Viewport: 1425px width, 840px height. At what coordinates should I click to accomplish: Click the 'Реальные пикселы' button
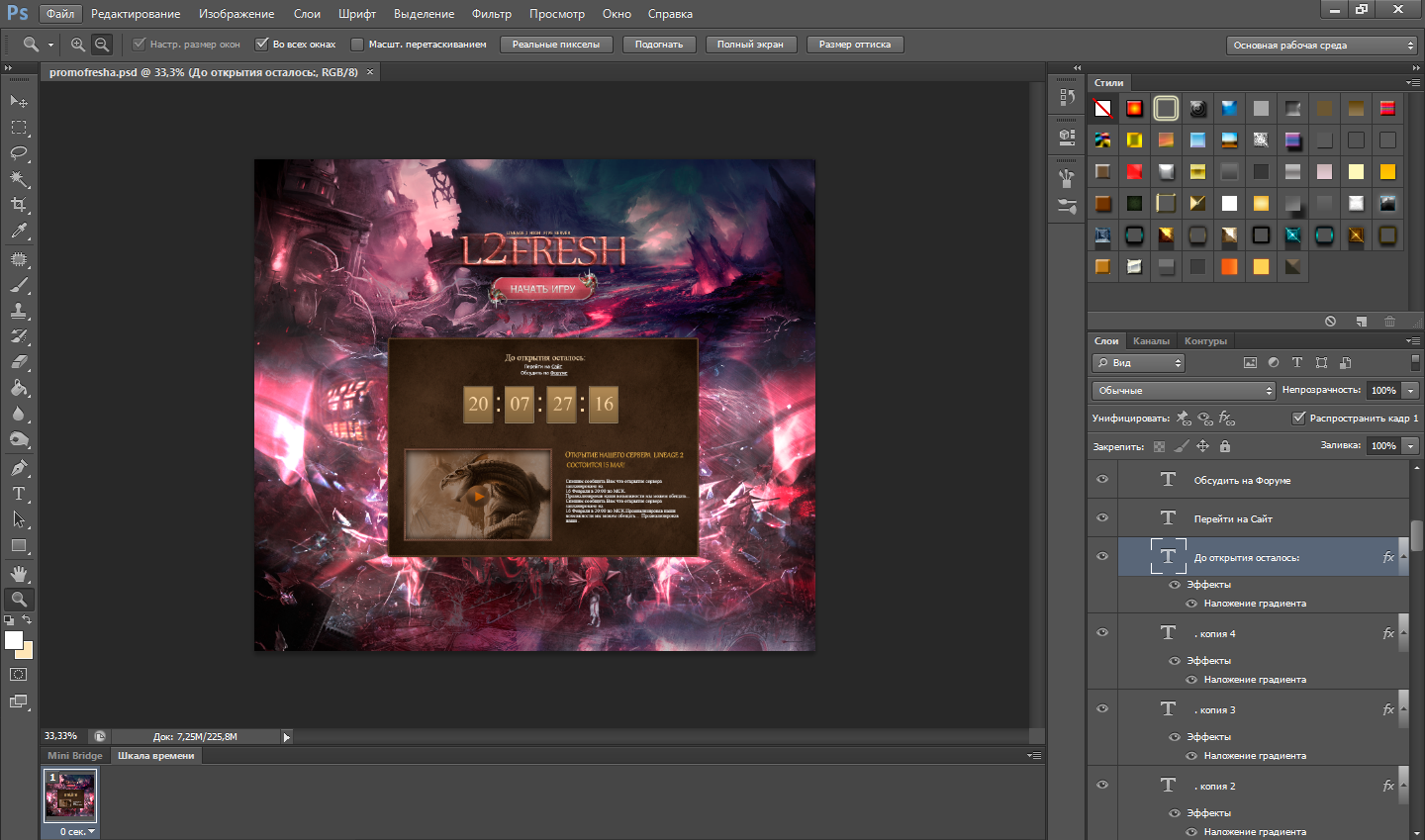[x=556, y=45]
